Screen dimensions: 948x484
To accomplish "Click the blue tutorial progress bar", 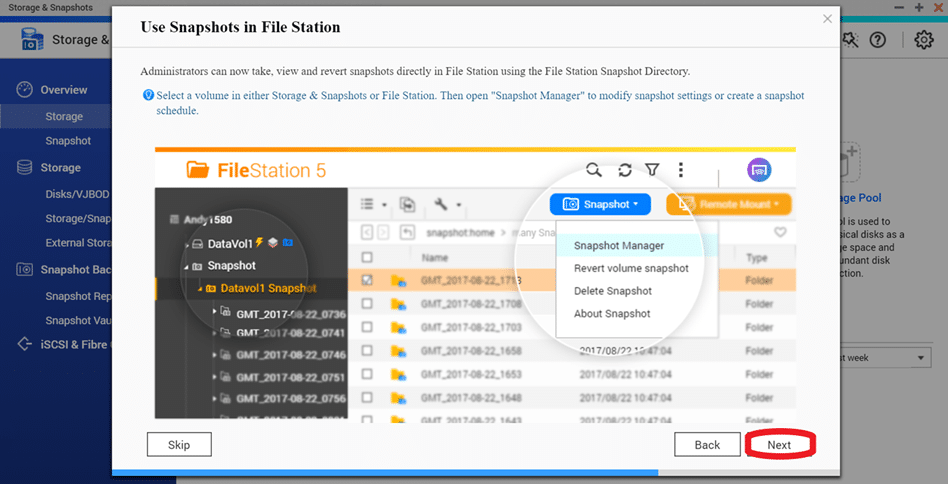I will pos(385,473).
